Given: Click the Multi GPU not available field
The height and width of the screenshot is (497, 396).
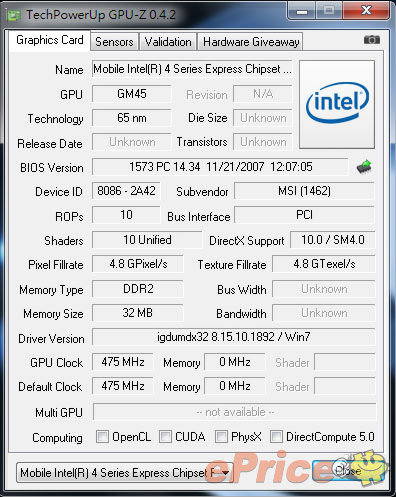Looking at the screenshot, I should point(235,412).
